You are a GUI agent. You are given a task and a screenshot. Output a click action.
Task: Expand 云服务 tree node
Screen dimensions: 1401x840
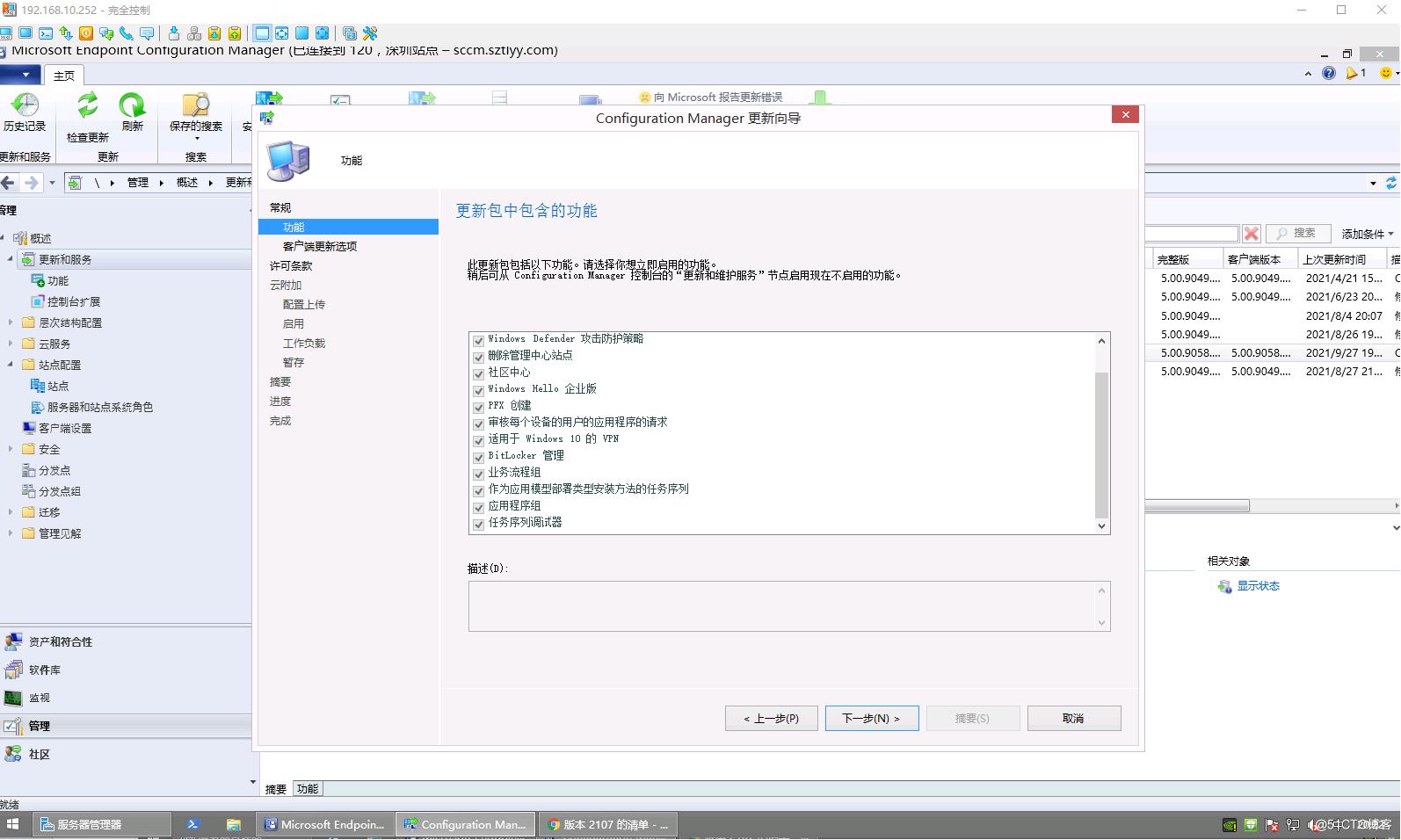pos(11,344)
